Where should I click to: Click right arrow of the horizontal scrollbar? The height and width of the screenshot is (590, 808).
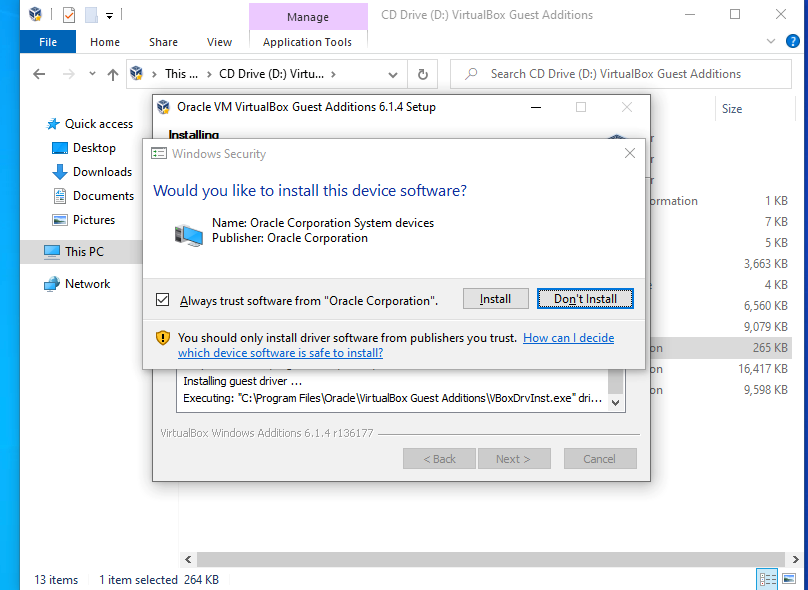(795, 559)
